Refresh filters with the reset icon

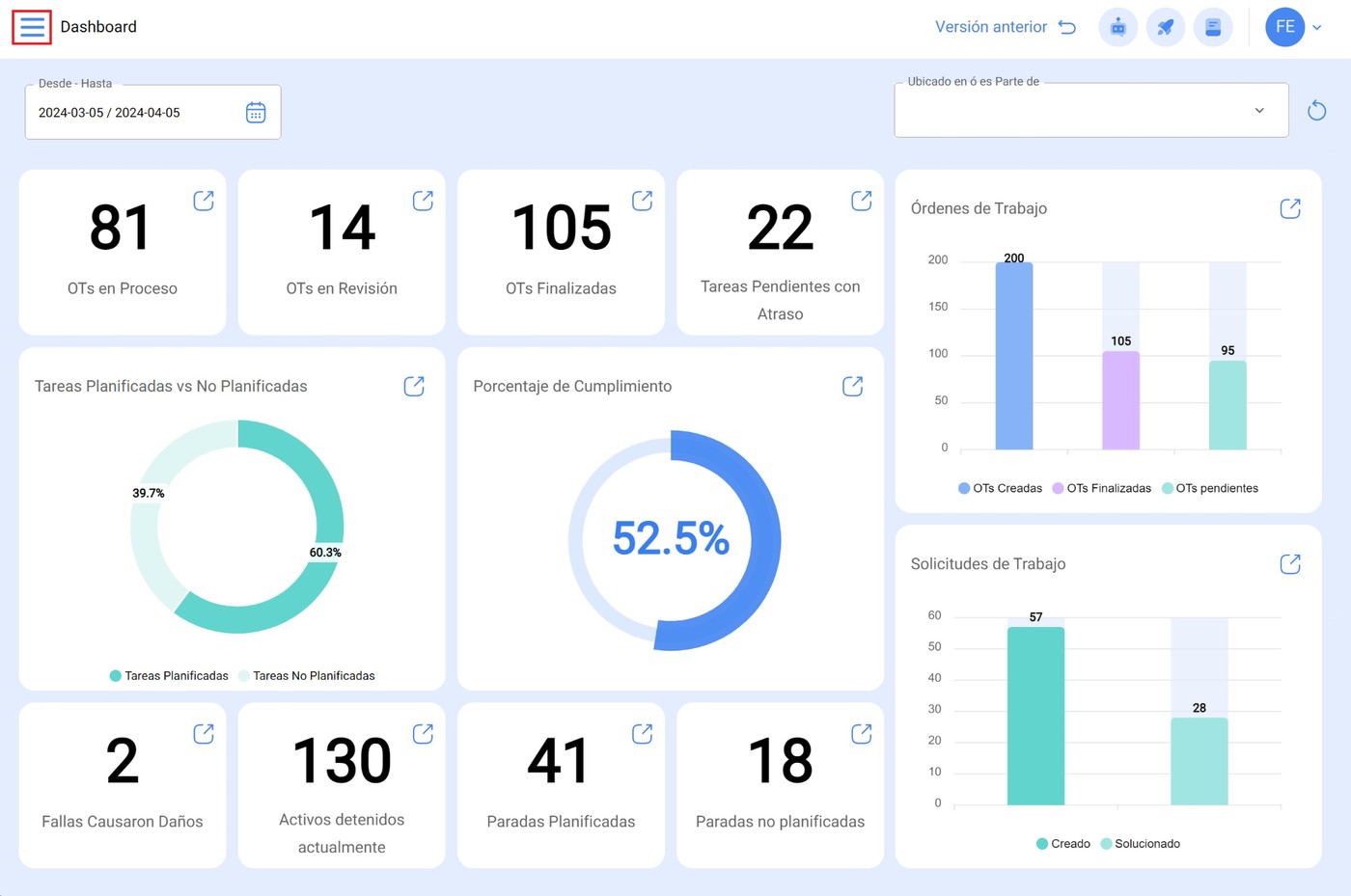(x=1316, y=110)
